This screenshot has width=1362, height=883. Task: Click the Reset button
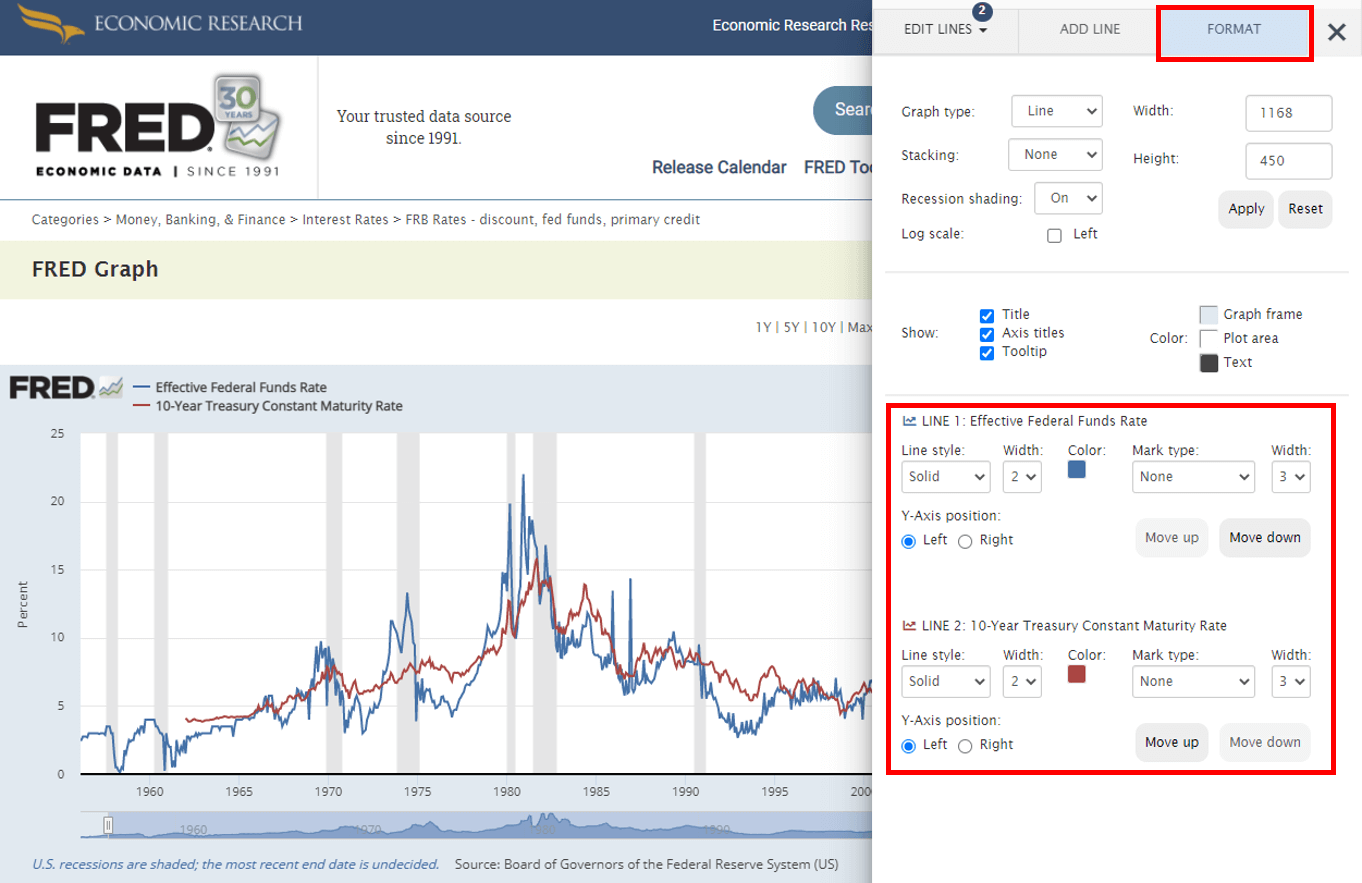click(1305, 209)
